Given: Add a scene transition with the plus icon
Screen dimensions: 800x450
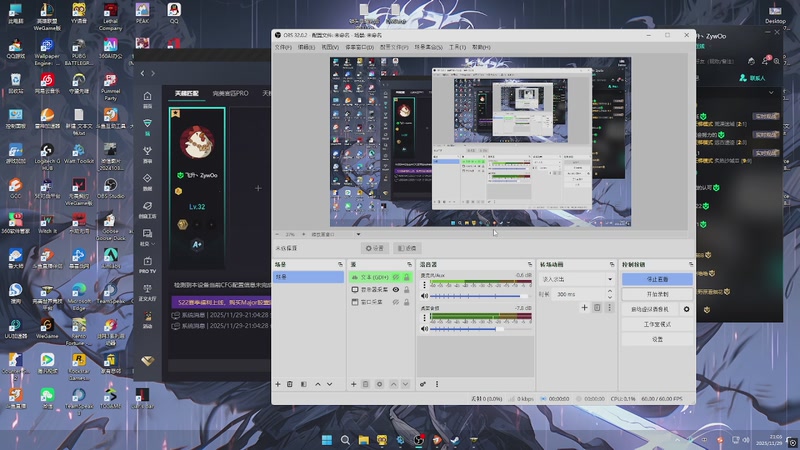Looking at the screenshot, I should [584, 307].
